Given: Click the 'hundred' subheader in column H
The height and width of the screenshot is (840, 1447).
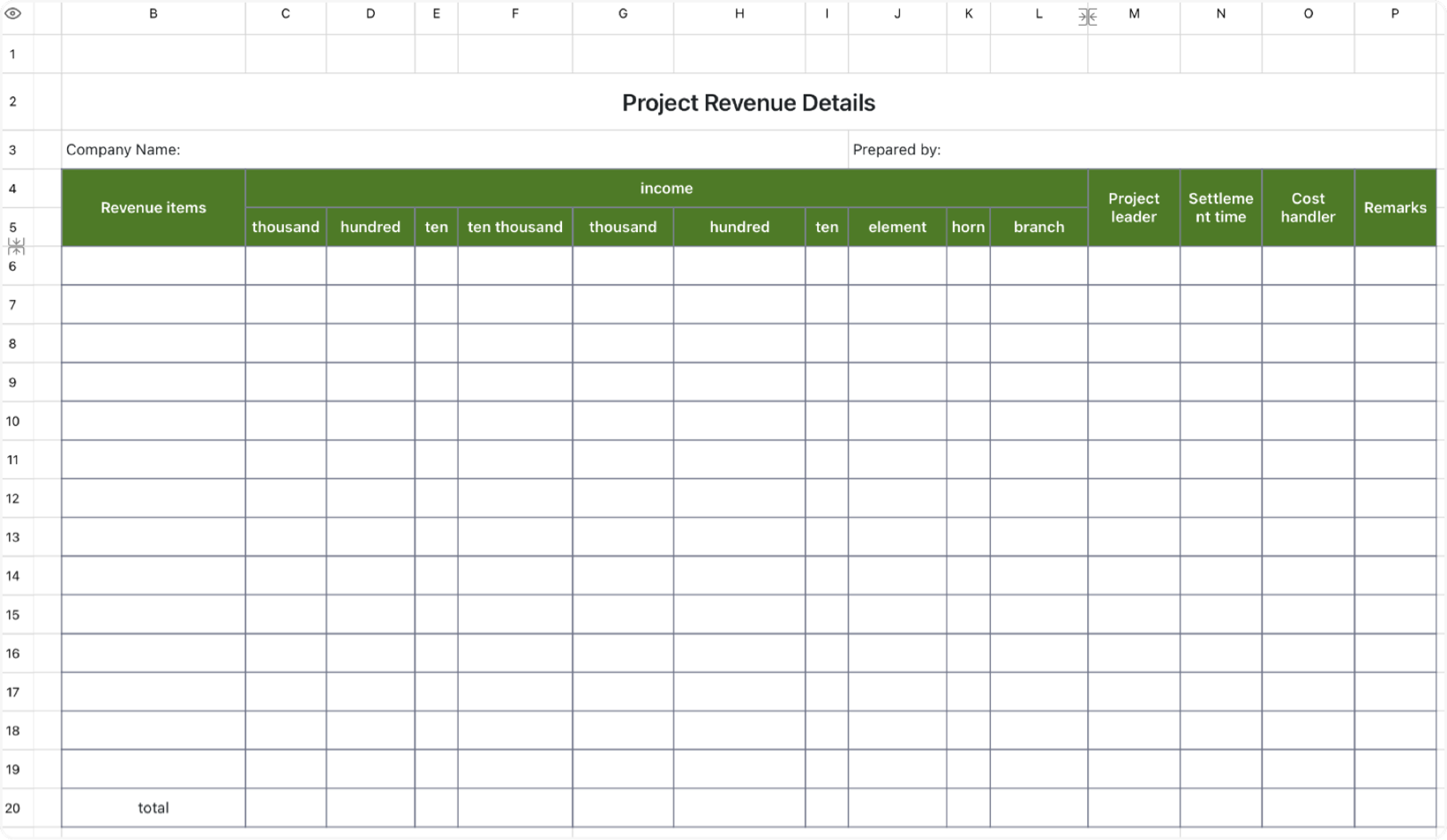Looking at the screenshot, I should click(x=739, y=227).
